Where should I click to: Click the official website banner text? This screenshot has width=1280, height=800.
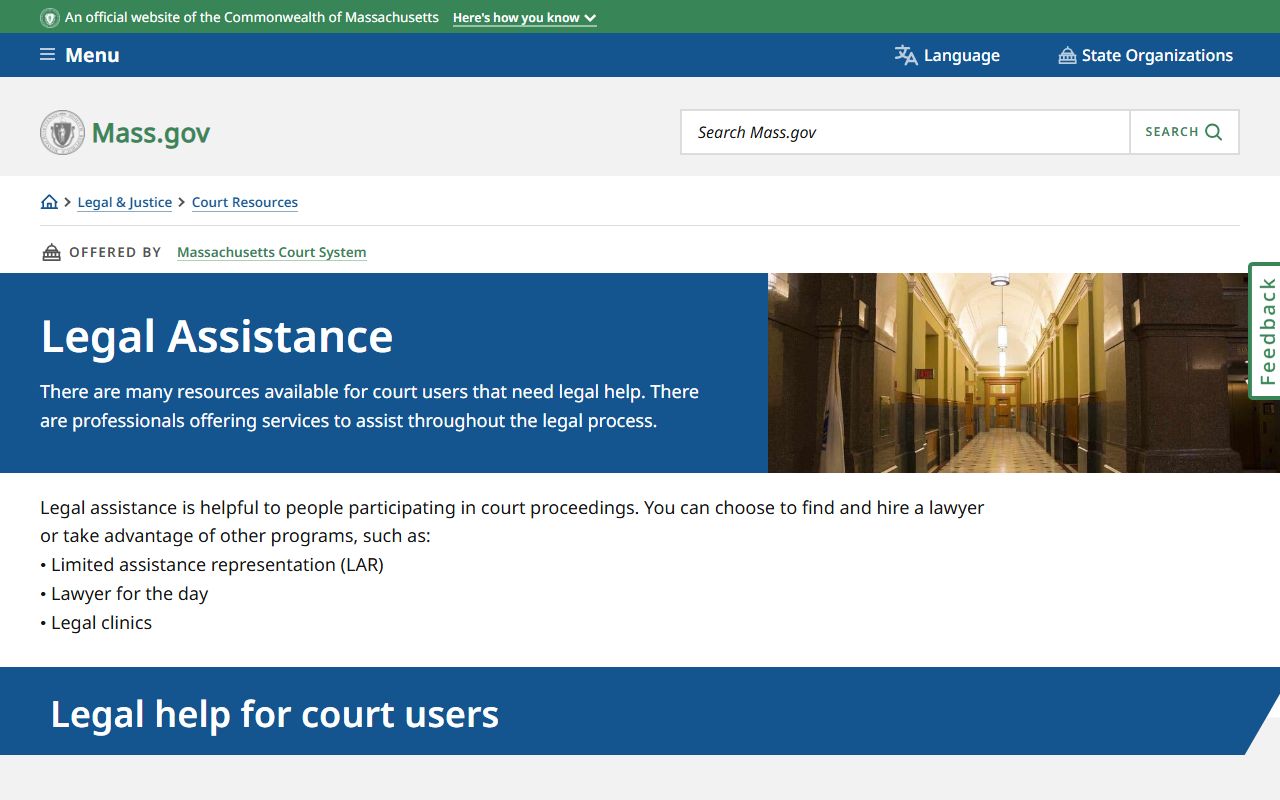coord(252,18)
